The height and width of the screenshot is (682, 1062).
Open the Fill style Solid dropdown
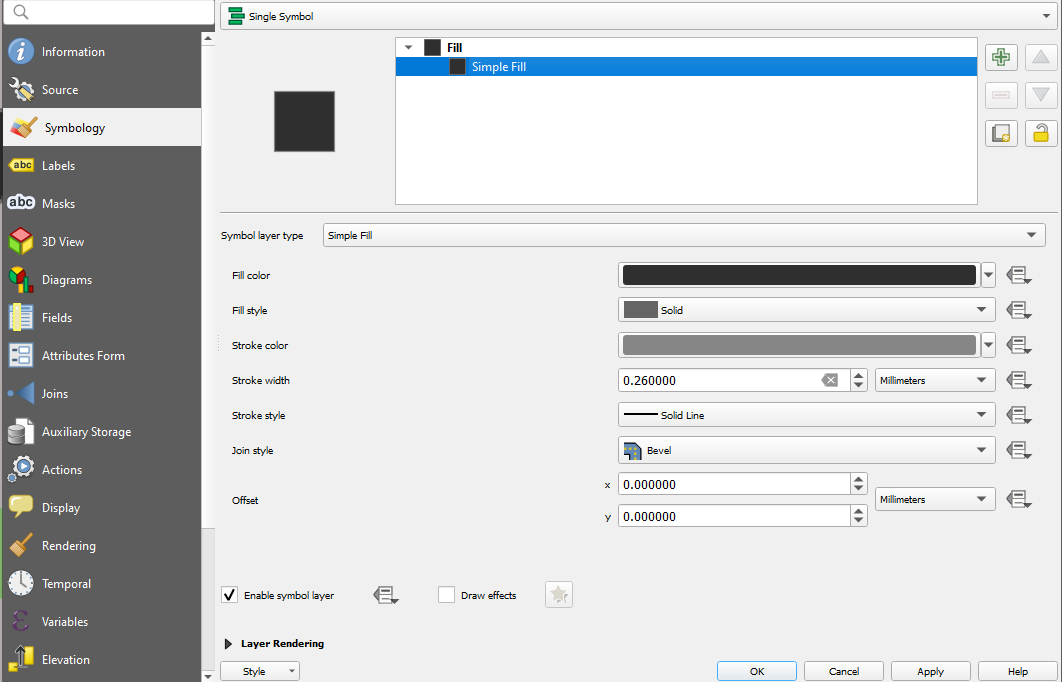coord(807,310)
